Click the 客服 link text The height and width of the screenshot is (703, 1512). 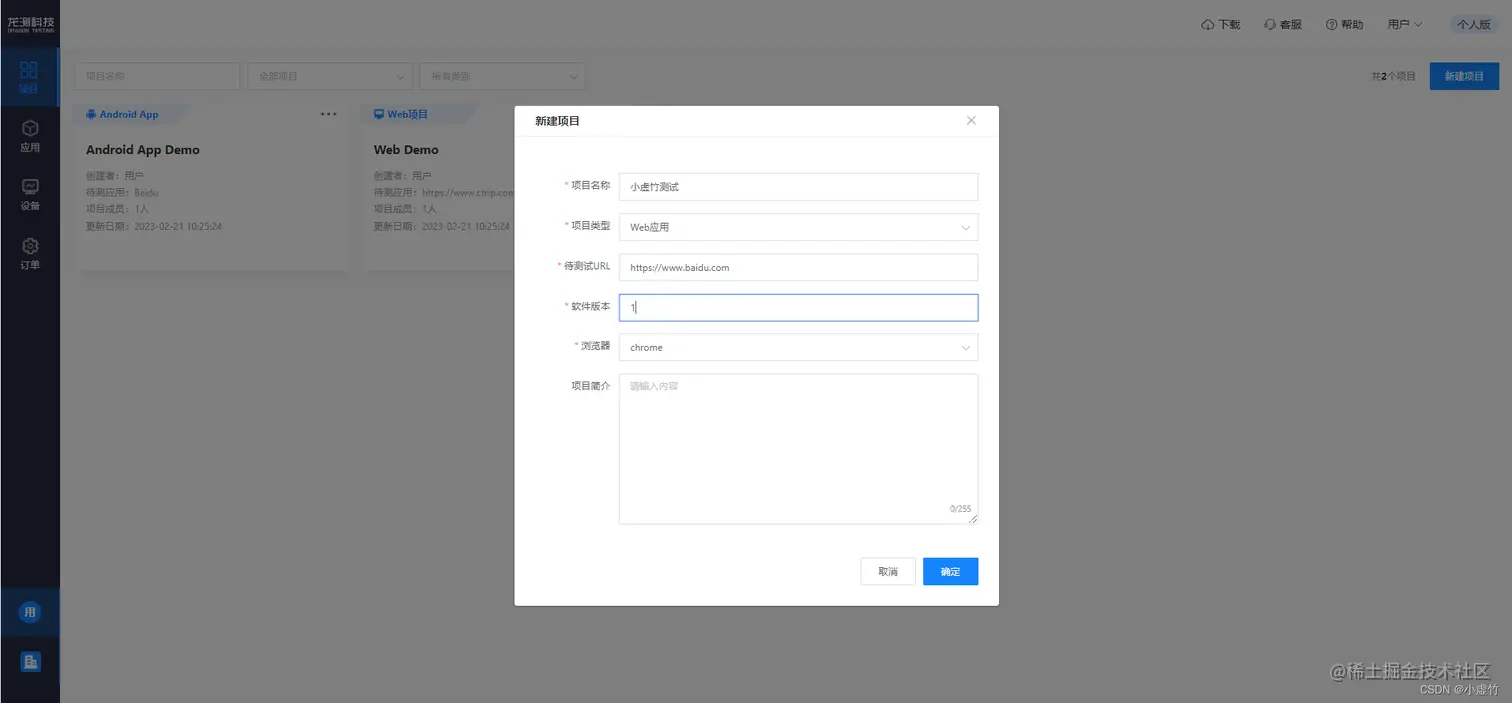pos(1291,24)
